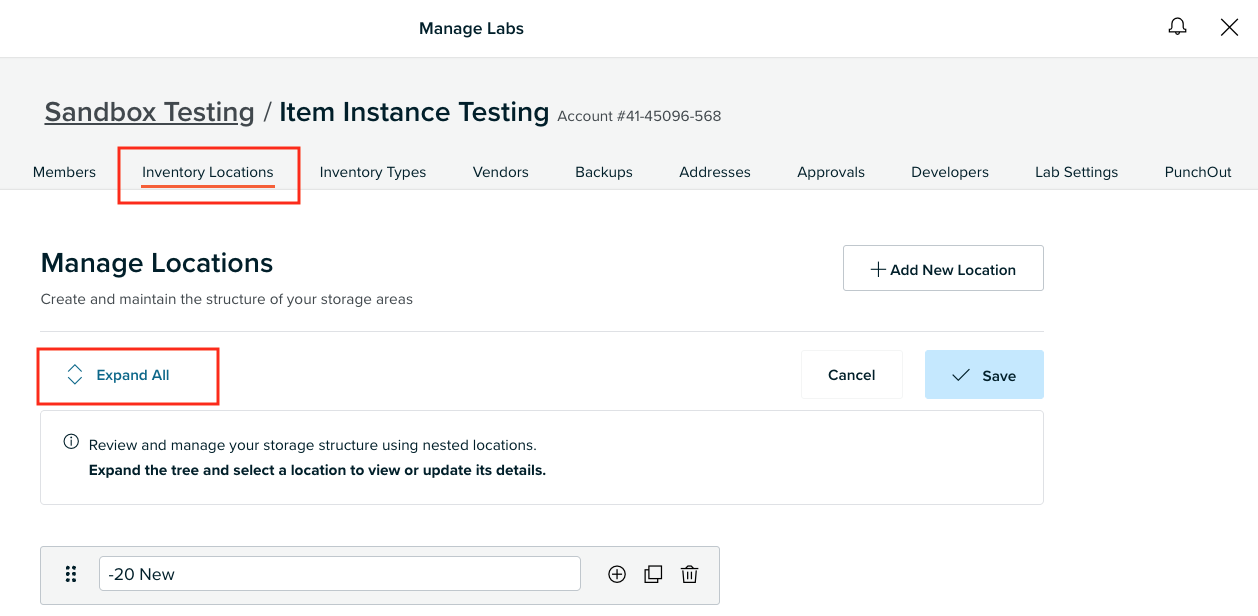The height and width of the screenshot is (616, 1258).
Task: Click the Manage Locations heading
Action: point(157,263)
